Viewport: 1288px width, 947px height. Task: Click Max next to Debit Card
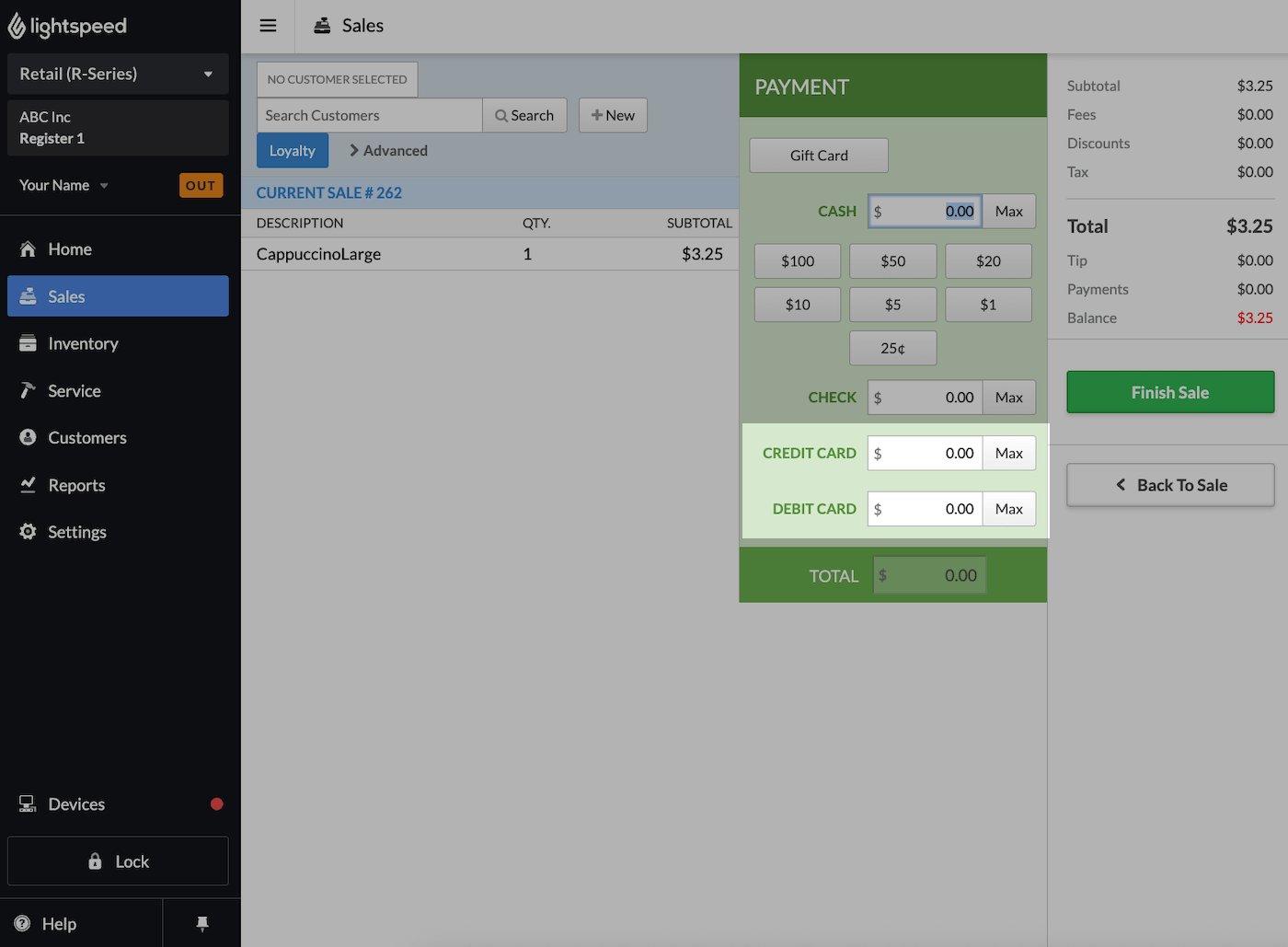(1008, 509)
